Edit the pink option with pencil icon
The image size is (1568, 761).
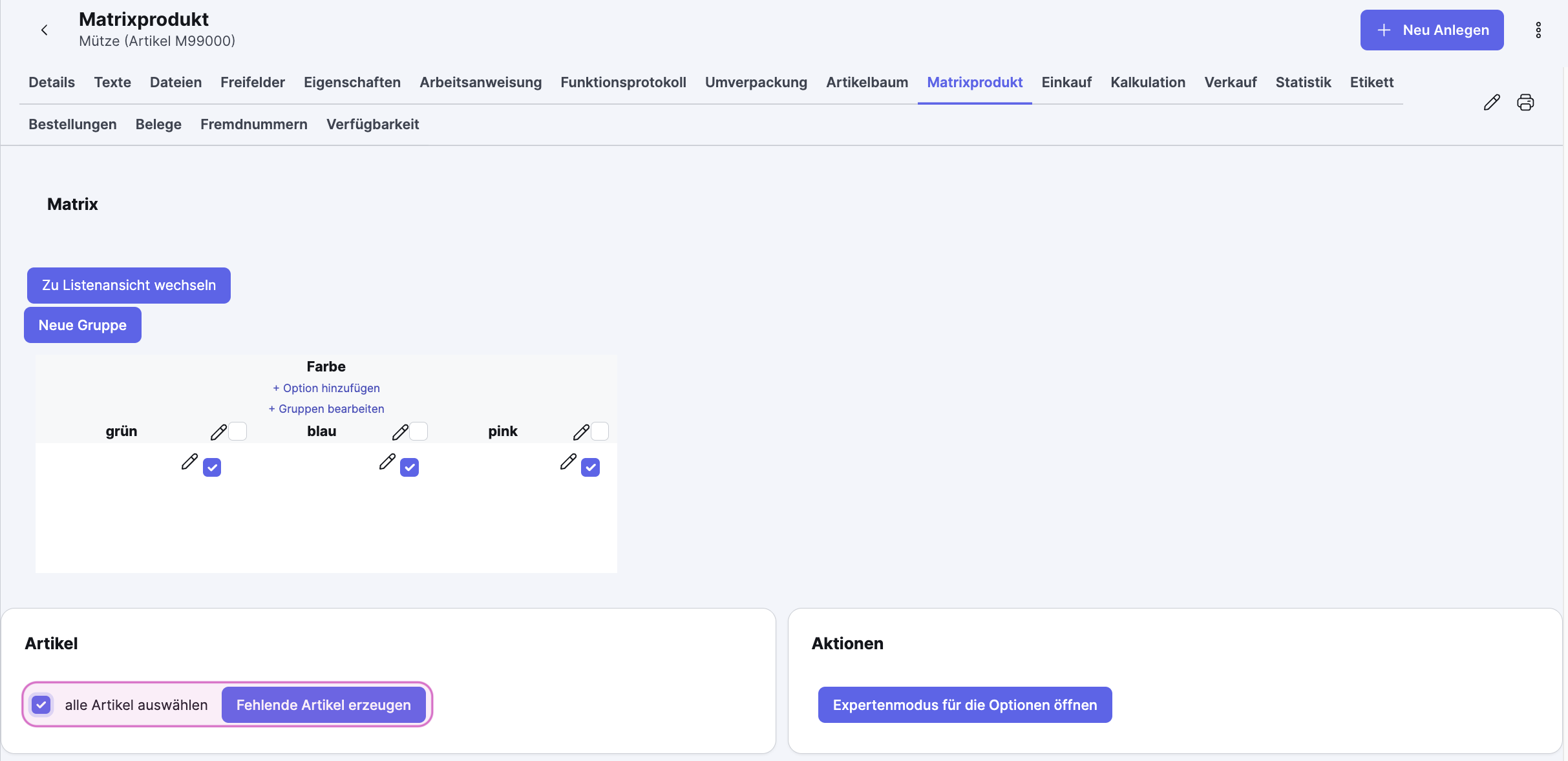pos(581,432)
